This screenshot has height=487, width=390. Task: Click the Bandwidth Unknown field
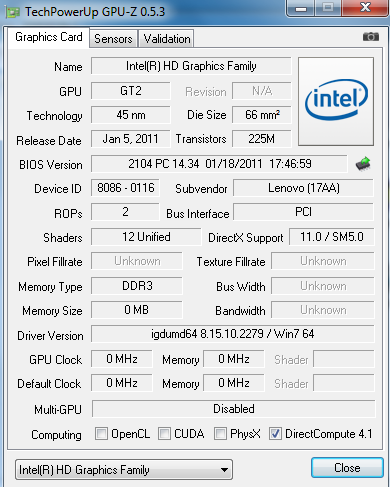[x=323, y=310]
